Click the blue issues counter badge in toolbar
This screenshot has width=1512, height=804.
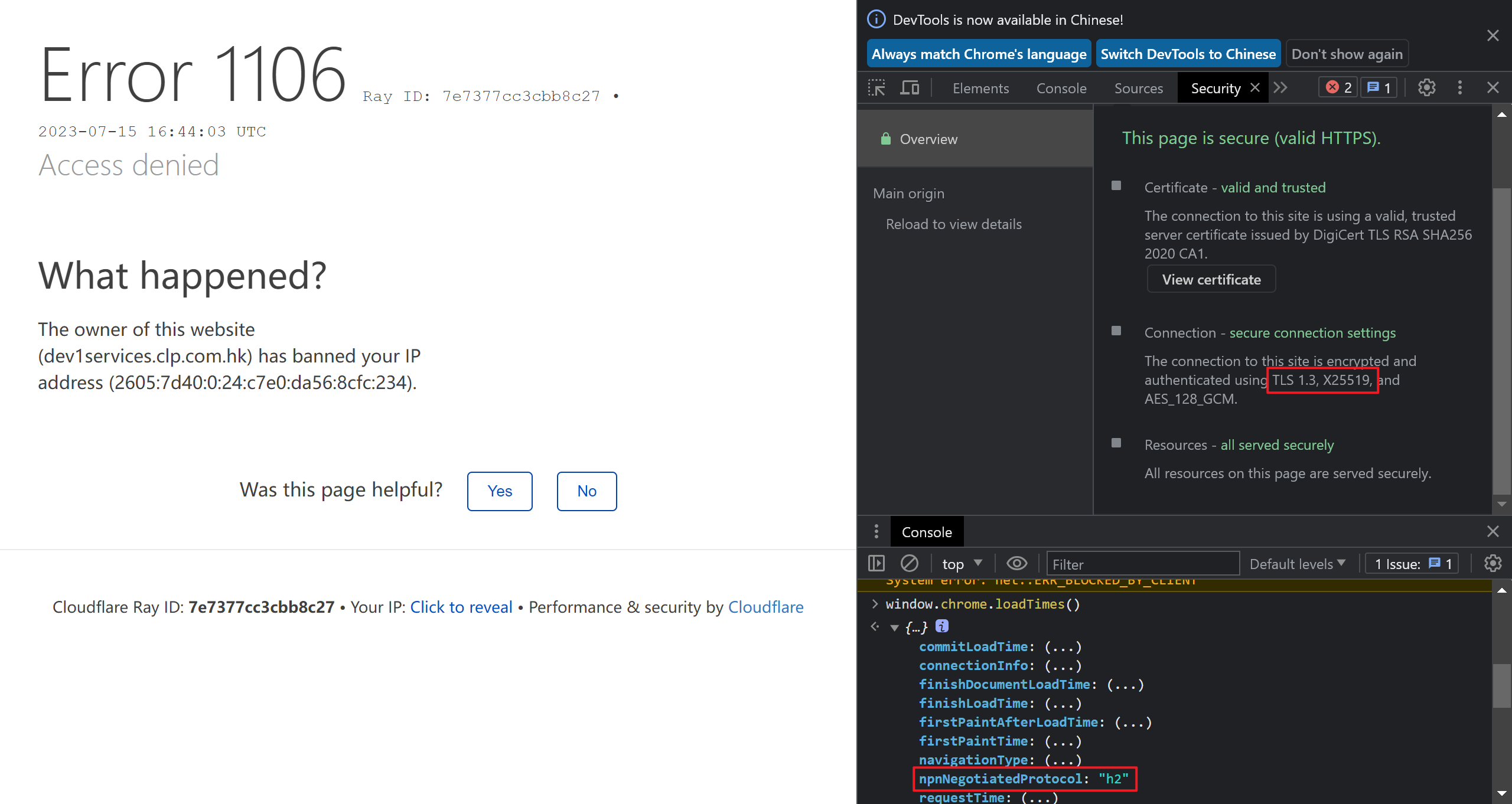pyautogui.click(x=1379, y=87)
